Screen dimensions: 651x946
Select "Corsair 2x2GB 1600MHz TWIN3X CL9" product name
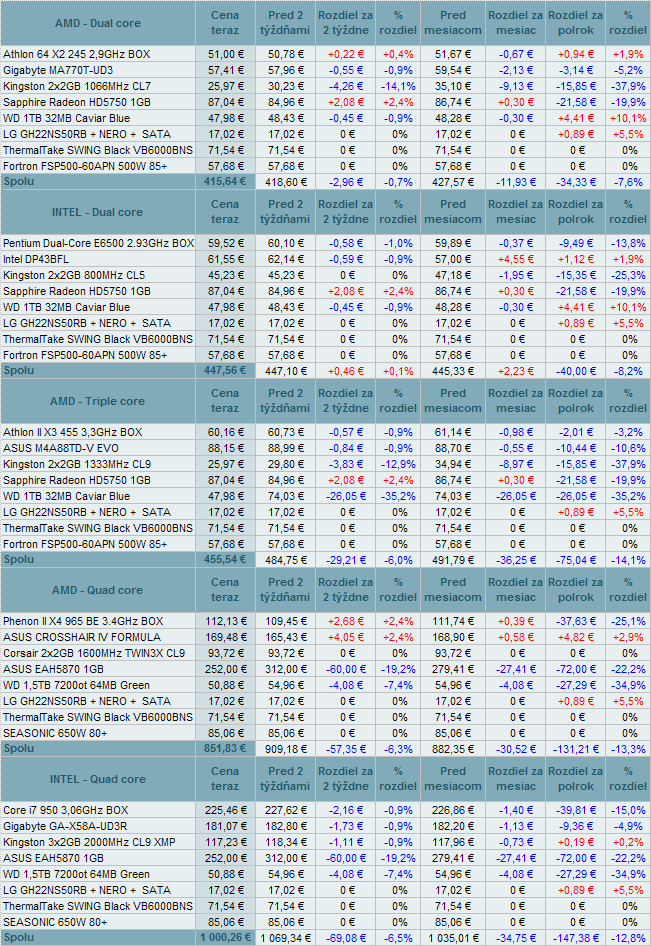(94, 653)
